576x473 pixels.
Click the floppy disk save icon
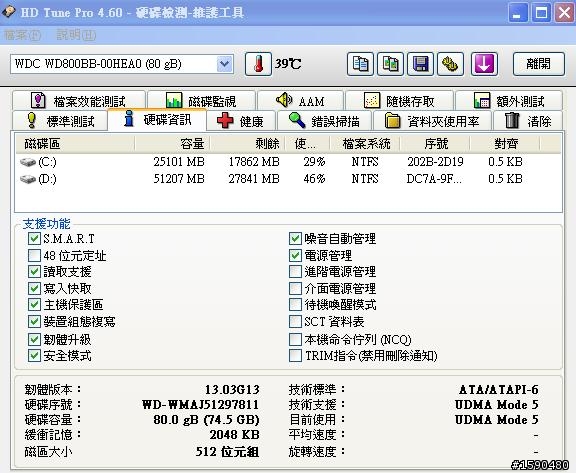(421, 64)
